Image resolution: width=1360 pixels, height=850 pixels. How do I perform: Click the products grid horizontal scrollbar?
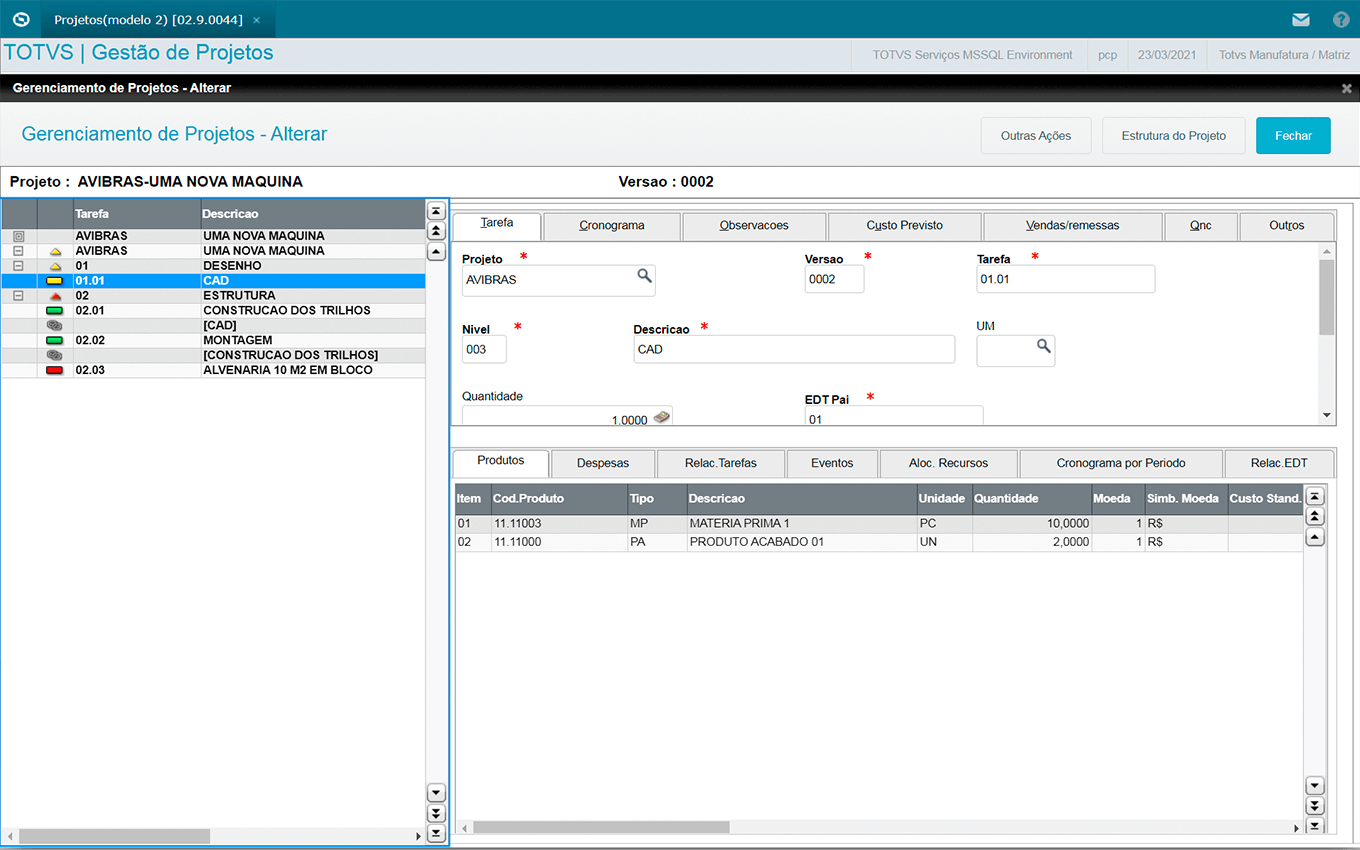[601, 827]
